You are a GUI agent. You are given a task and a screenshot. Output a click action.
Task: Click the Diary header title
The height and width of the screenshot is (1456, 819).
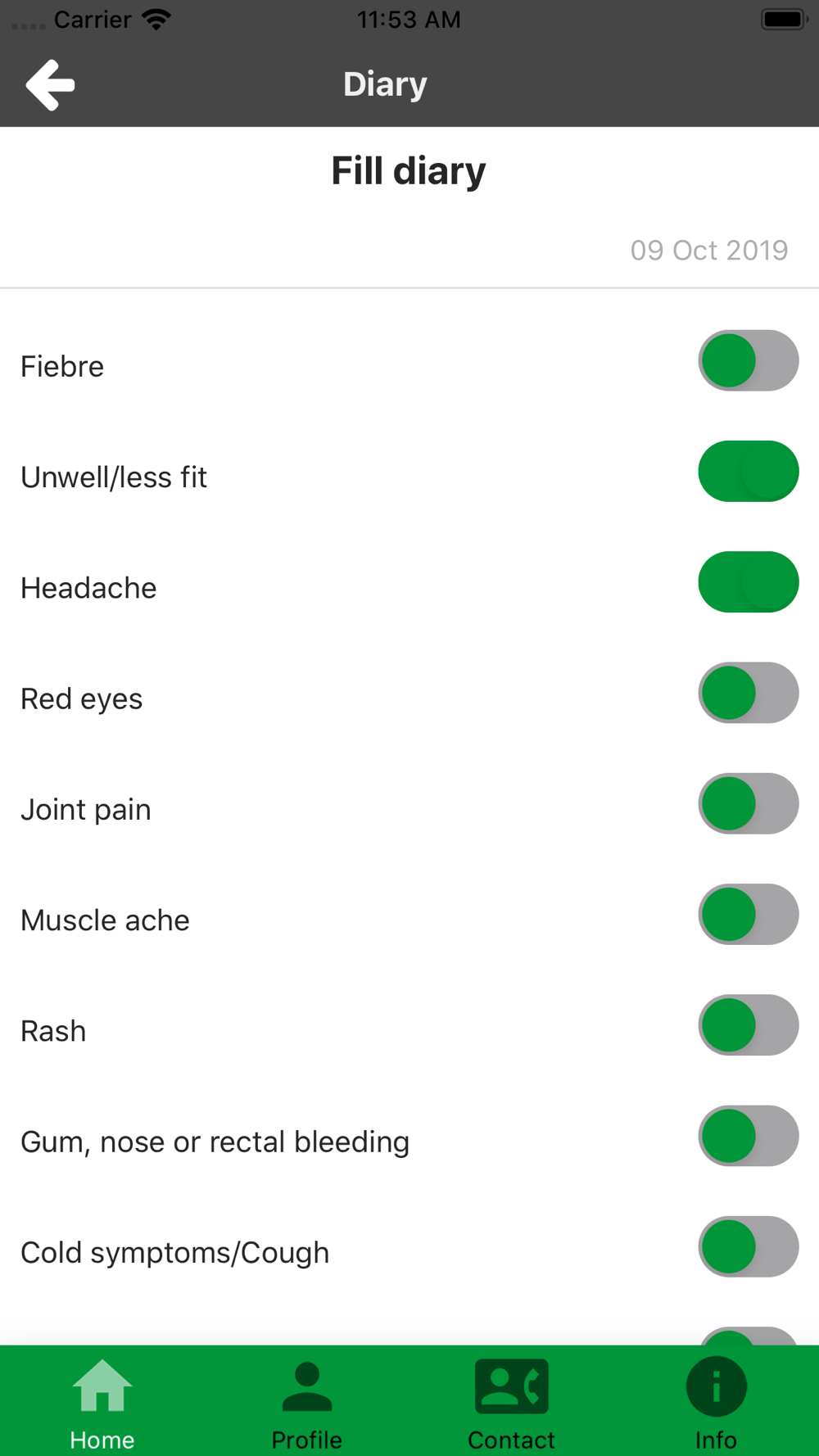click(385, 84)
